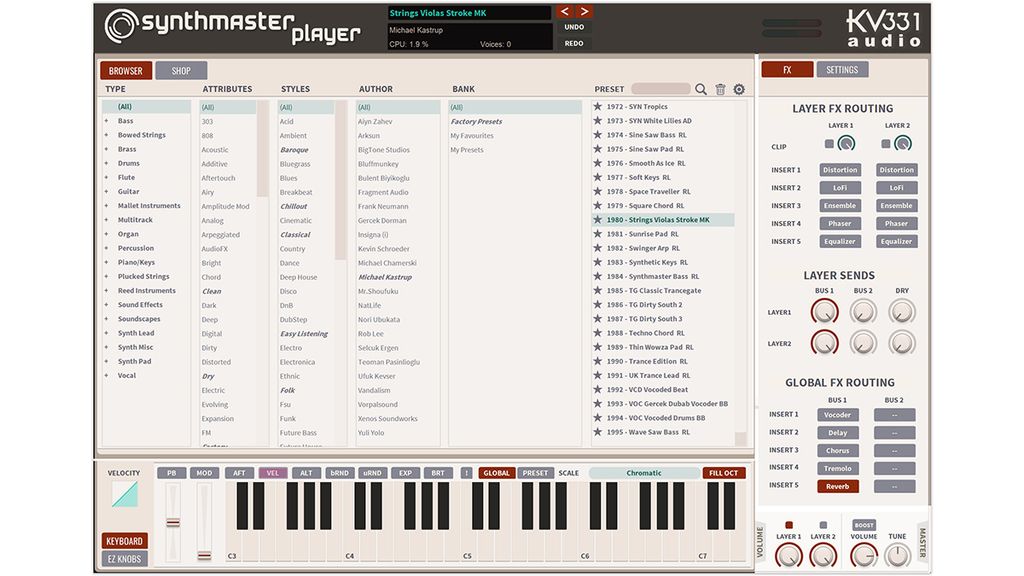The height and width of the screenshot is (576, 1024).
Task: Open Layer 1 Insert 1 Distortion selector
Action: pyautogui.click(x=840, y=169)
